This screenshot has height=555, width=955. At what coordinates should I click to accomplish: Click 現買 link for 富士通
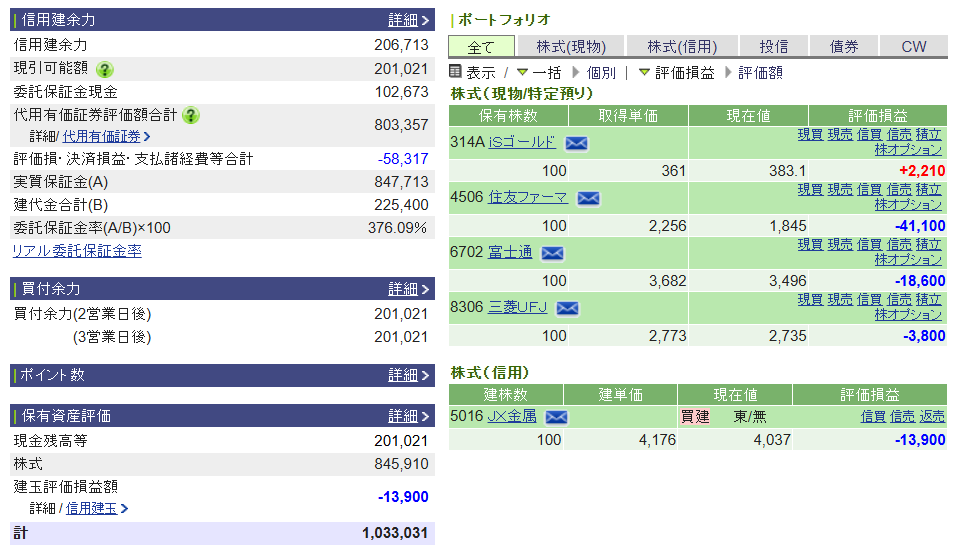810,244
